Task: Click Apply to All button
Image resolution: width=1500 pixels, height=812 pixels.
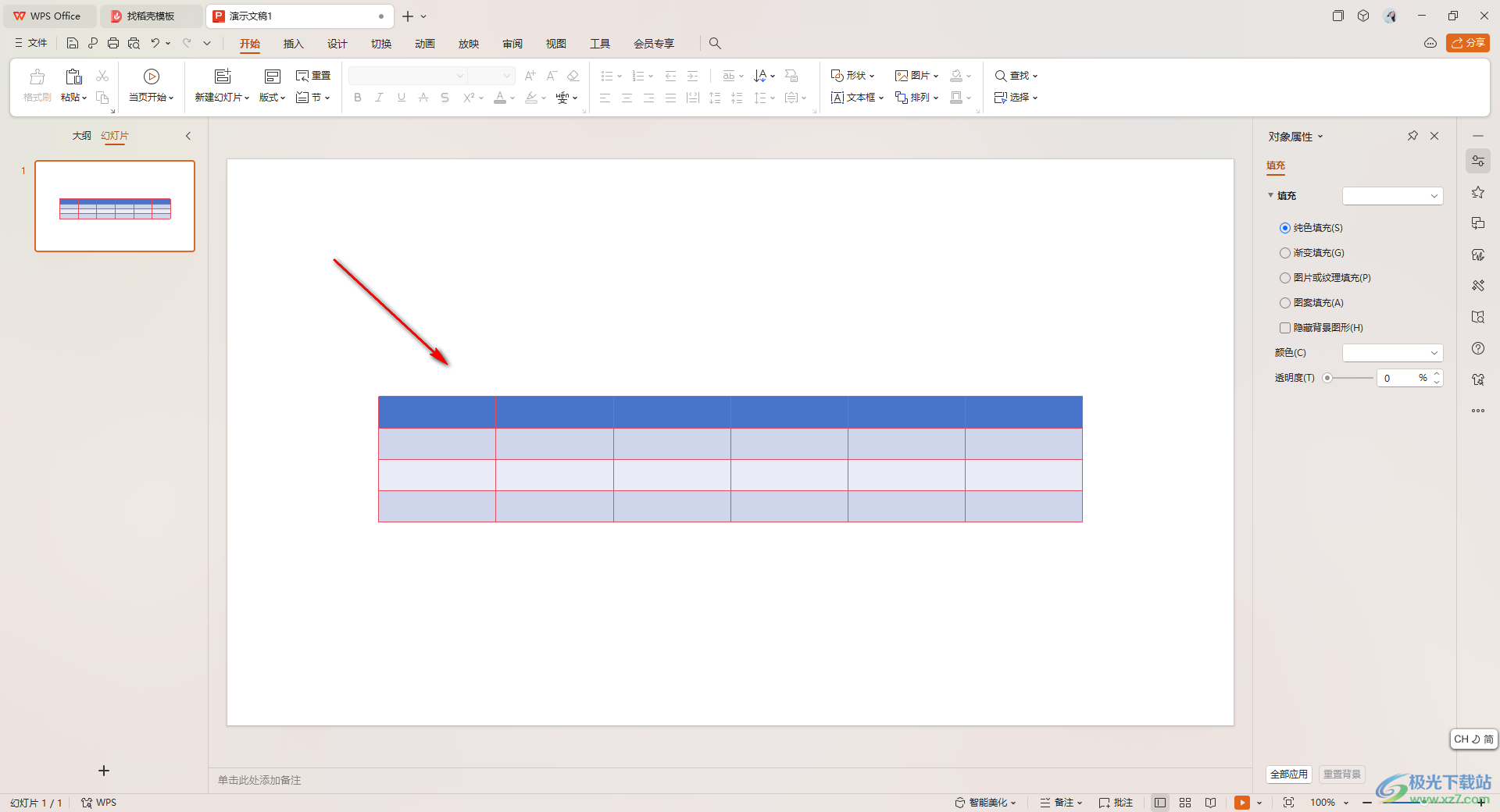Action: pos(1288,775)
